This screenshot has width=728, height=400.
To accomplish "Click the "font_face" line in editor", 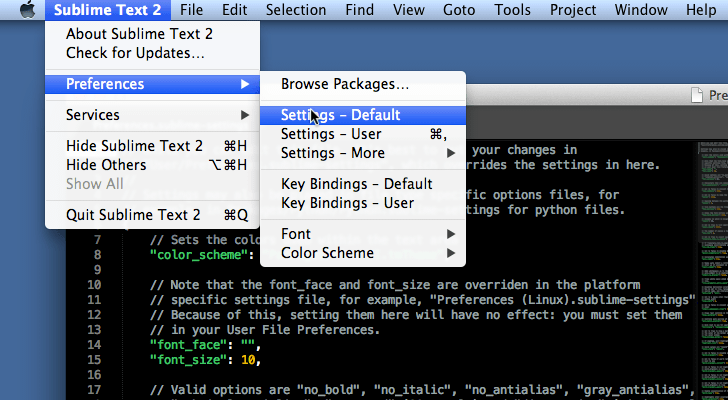I will 205,345.
